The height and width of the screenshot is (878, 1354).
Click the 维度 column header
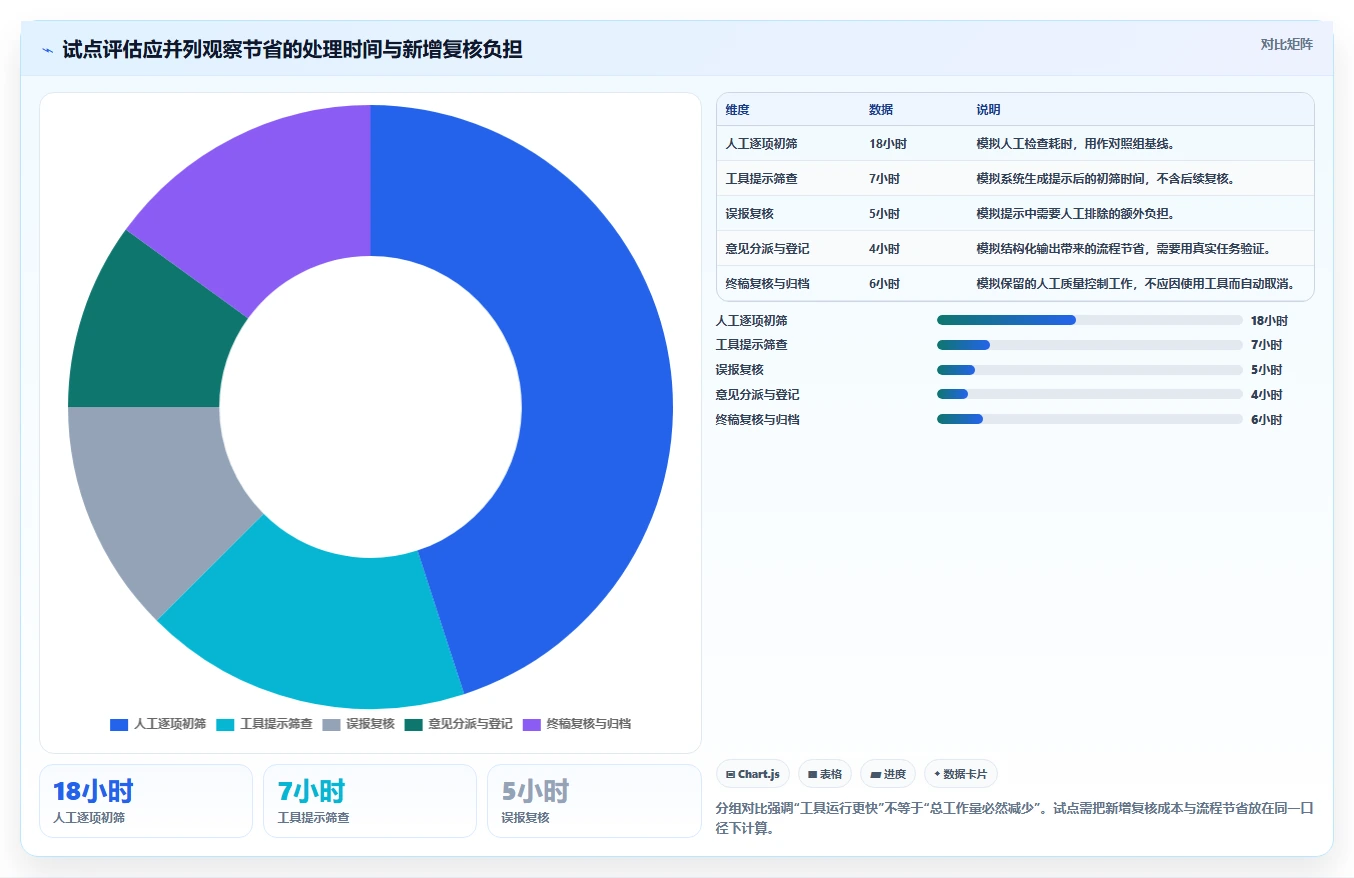click(x=738, y=110)
